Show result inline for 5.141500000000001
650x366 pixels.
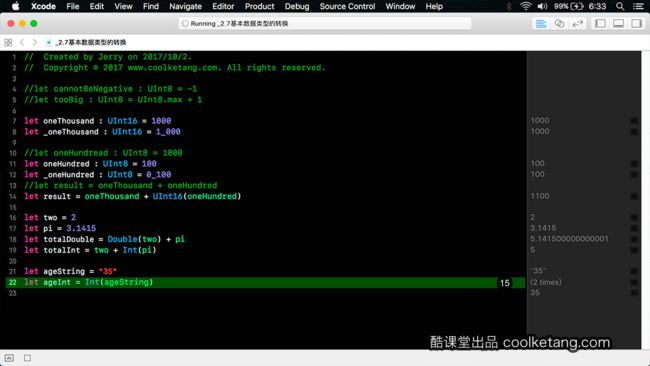coord(634,239)
